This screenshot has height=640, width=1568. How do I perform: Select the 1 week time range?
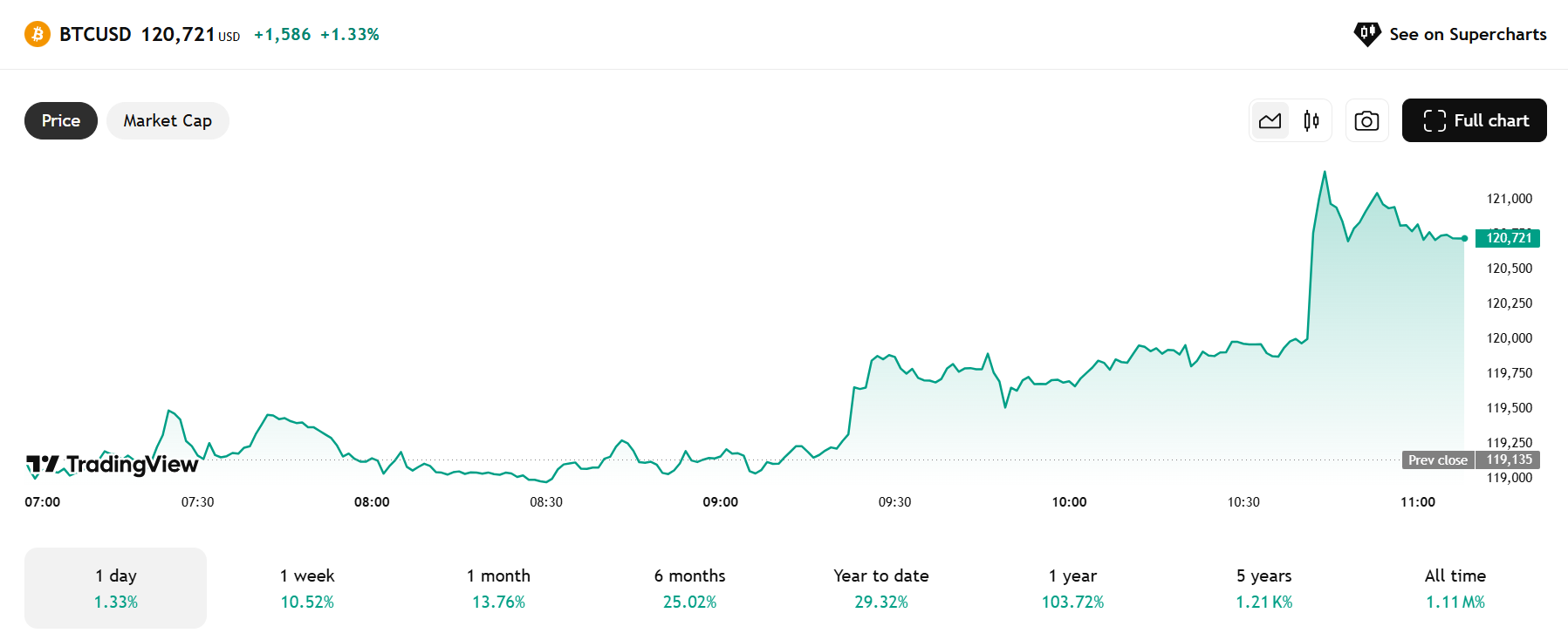[x=307, y=588]
